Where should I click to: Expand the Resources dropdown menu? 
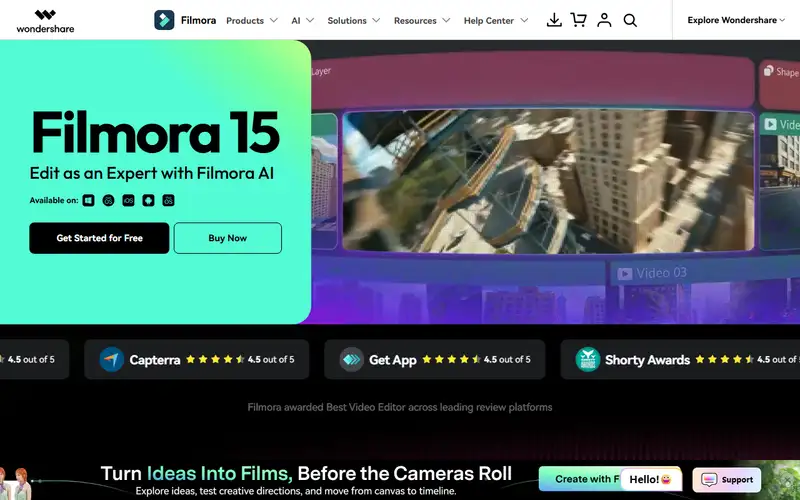click(x=422, y=20)
